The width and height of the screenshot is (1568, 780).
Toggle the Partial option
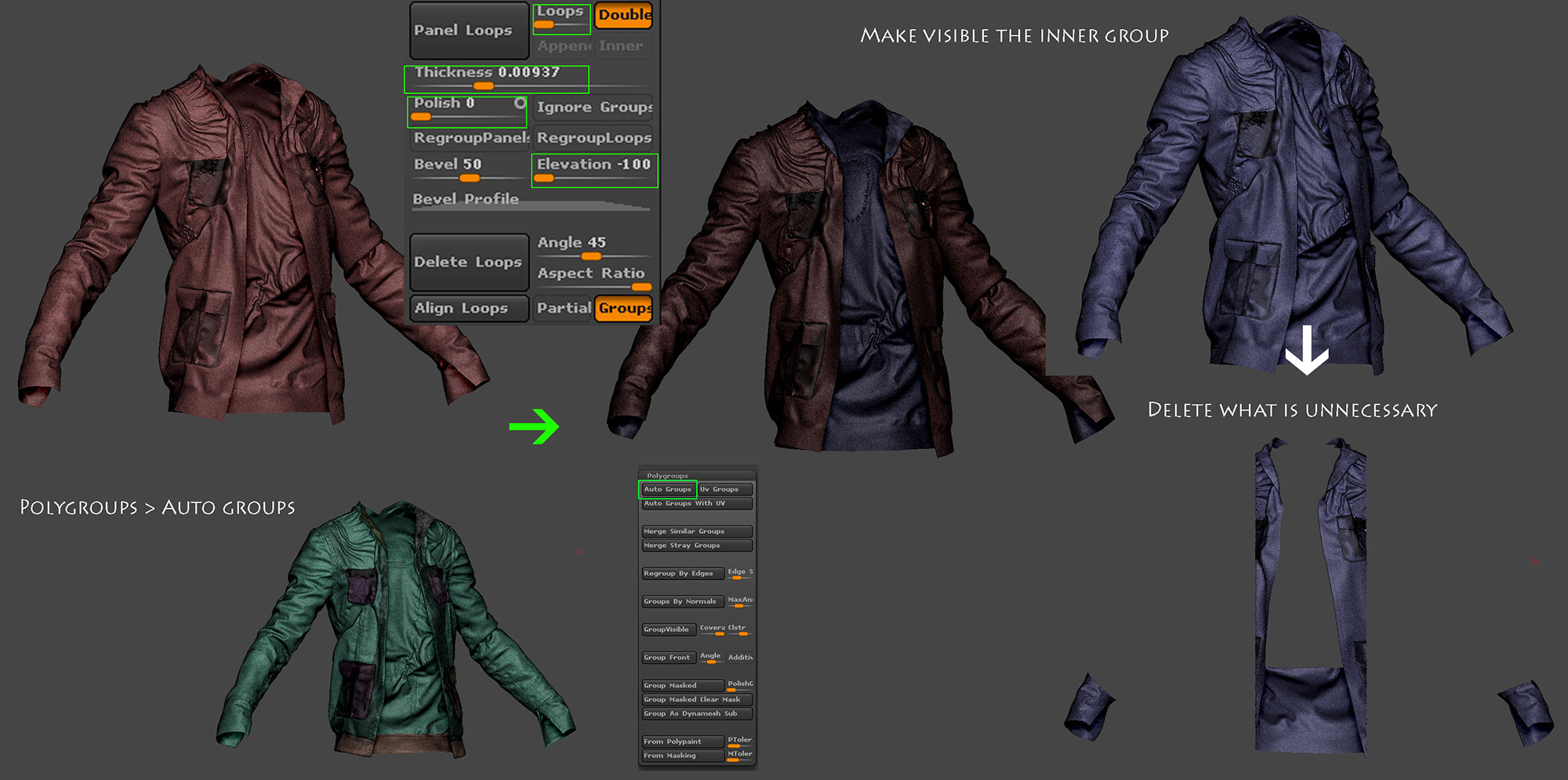coord(563,308)
